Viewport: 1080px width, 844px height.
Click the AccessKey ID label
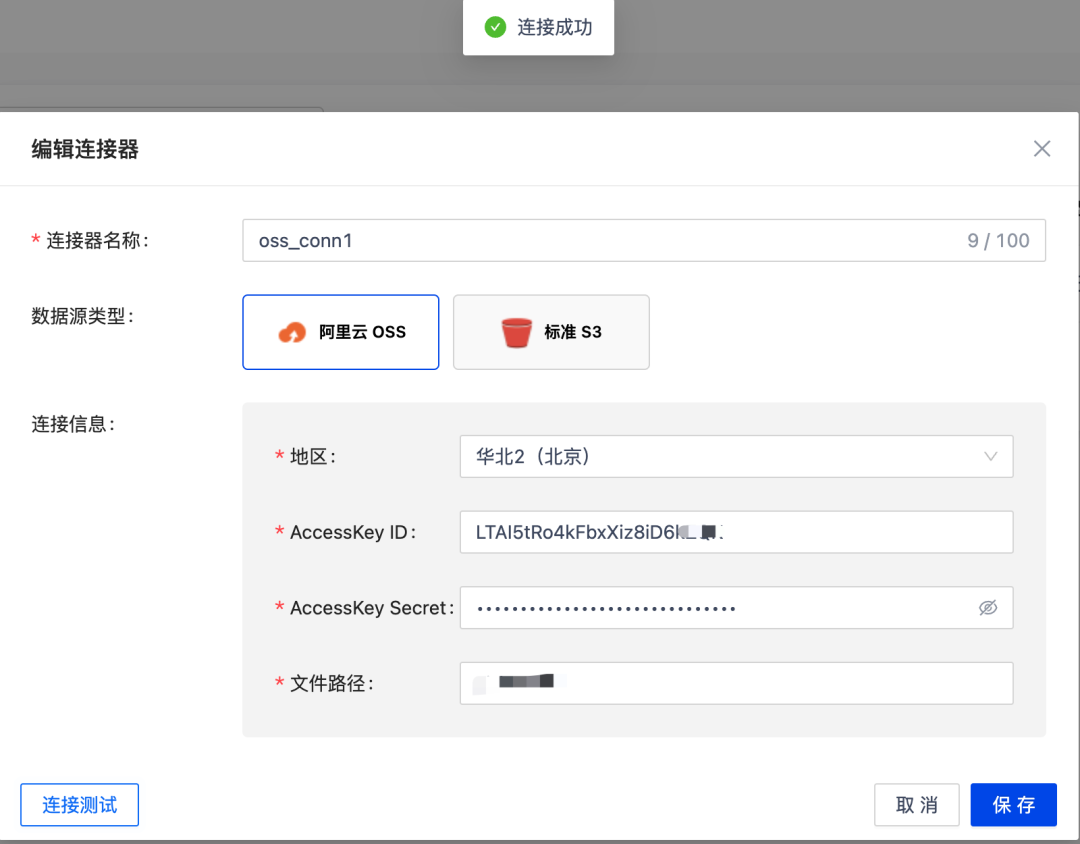pyautogui.click(x=353, y=532)
